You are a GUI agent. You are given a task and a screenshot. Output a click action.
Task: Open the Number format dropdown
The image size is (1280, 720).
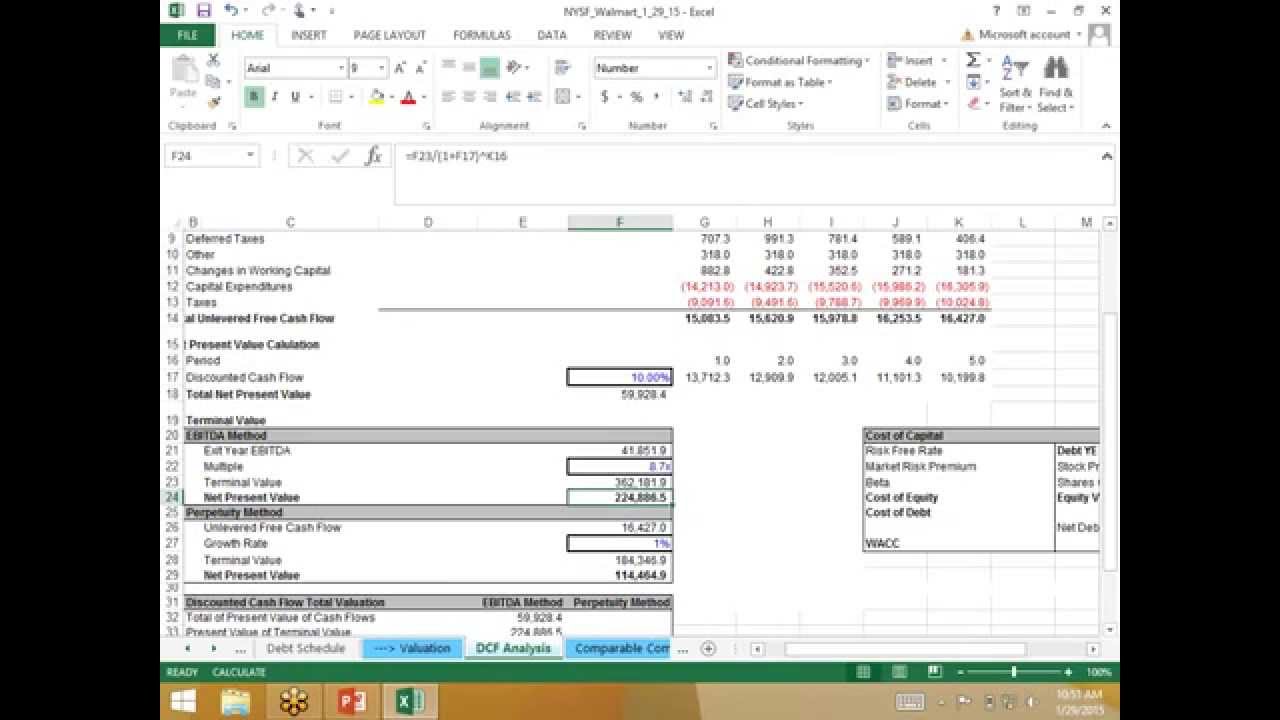coord(710,68)
